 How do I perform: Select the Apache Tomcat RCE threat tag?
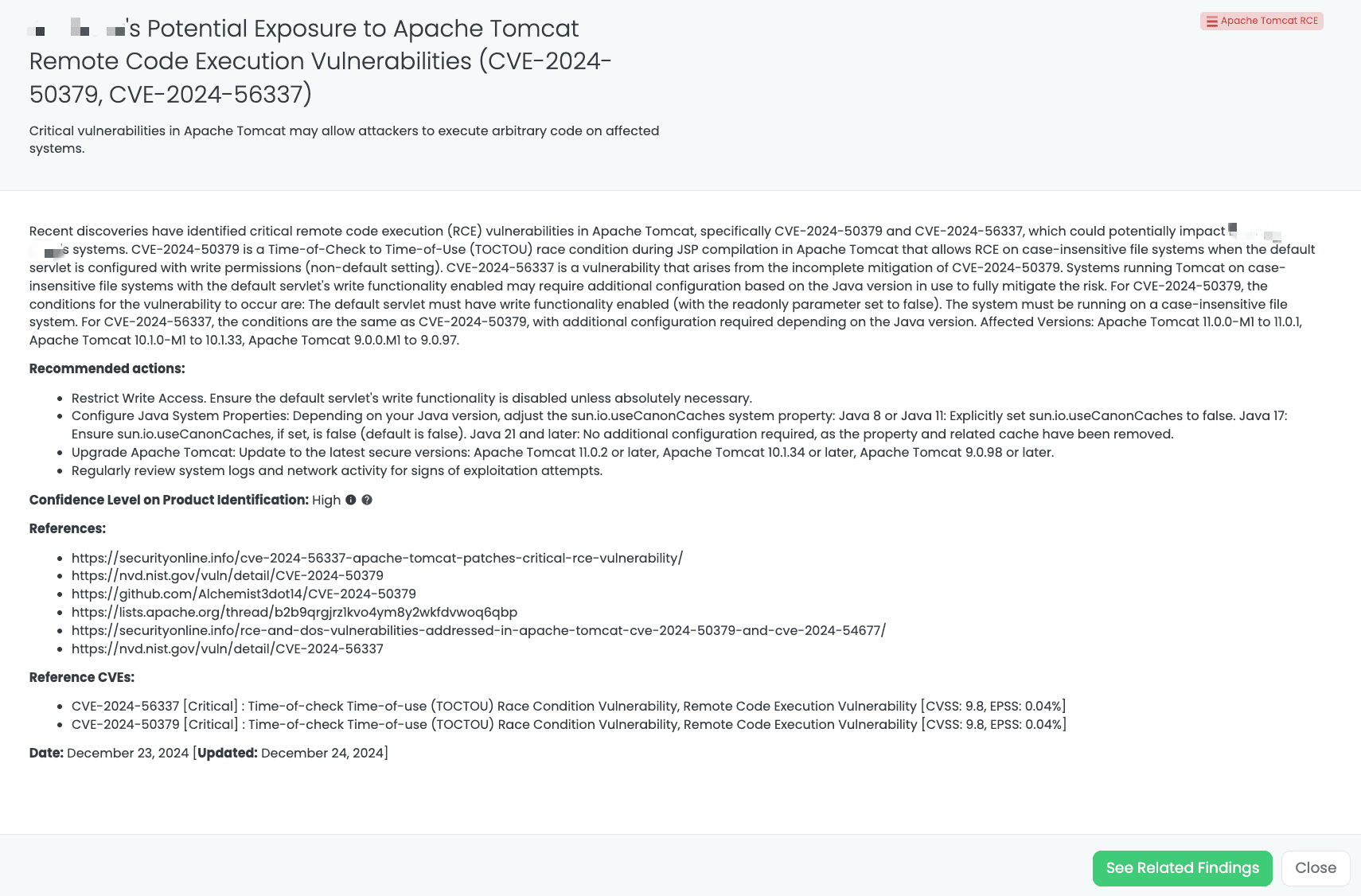(x=1262, y=21)
